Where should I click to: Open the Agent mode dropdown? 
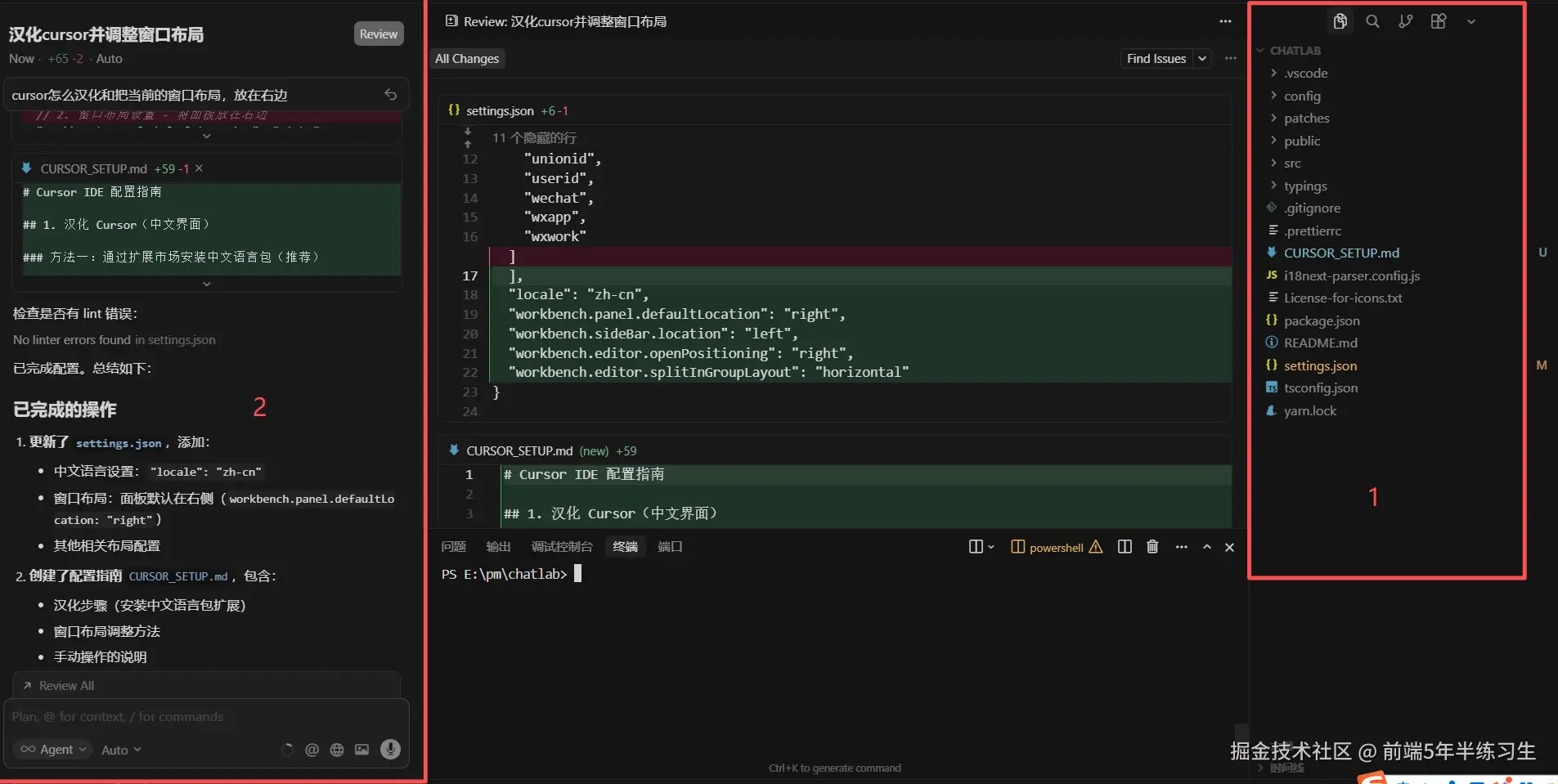(x=53, y=750)
